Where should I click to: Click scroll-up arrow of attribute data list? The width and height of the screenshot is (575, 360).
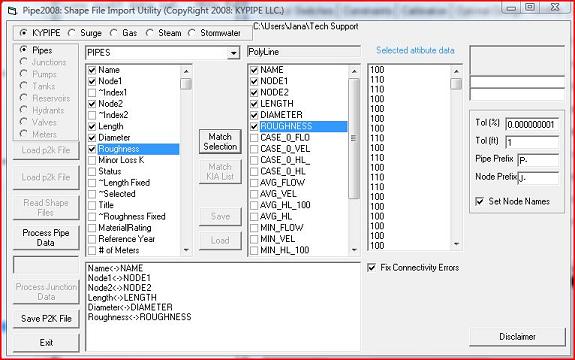(x=456, y=71)
